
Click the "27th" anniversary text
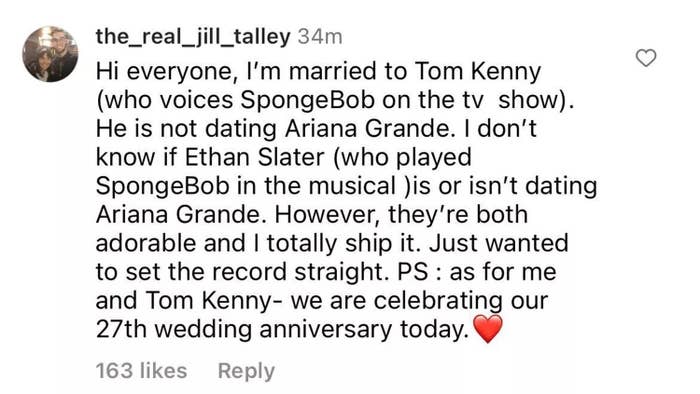(121, 329)
